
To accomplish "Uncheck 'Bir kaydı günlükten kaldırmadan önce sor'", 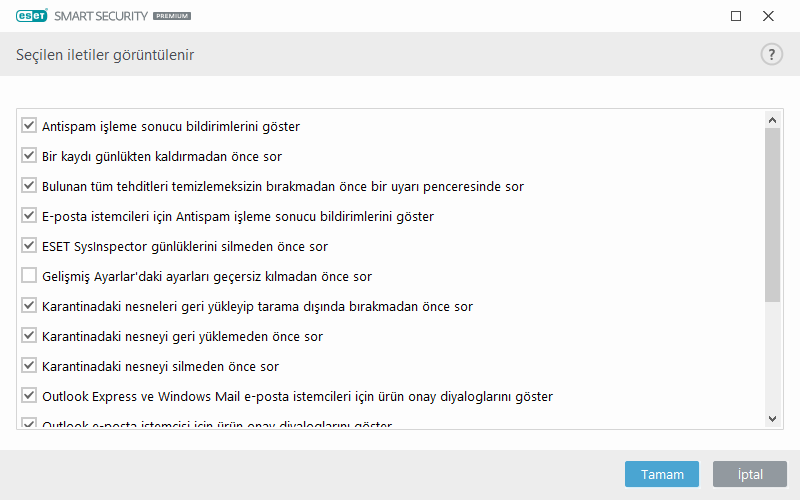I will click(29, 156).
